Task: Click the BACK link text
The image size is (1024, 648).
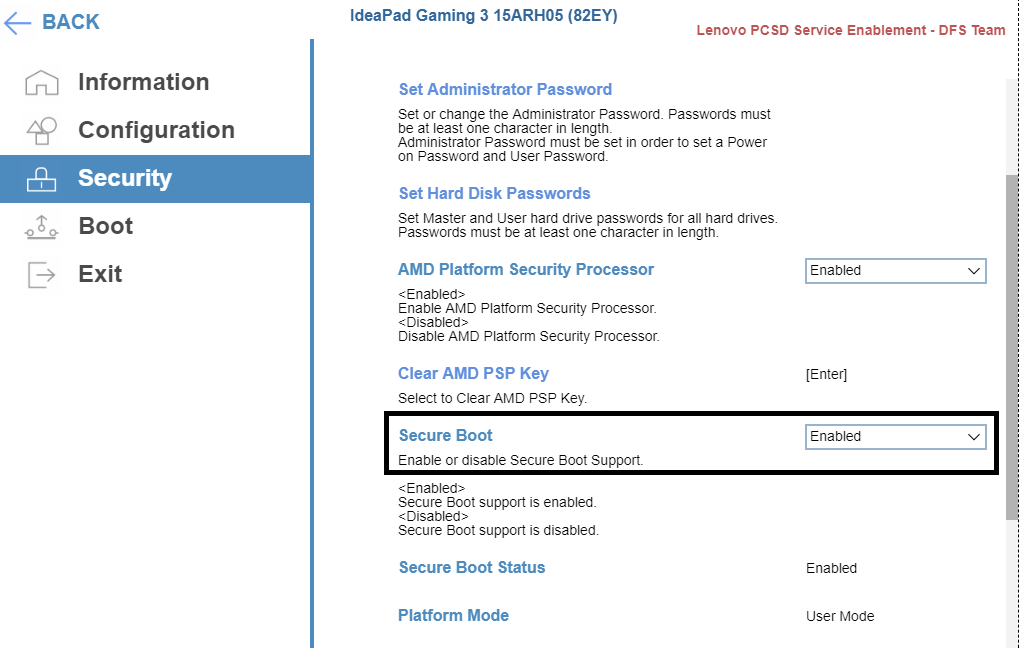Action: (71, 22)
